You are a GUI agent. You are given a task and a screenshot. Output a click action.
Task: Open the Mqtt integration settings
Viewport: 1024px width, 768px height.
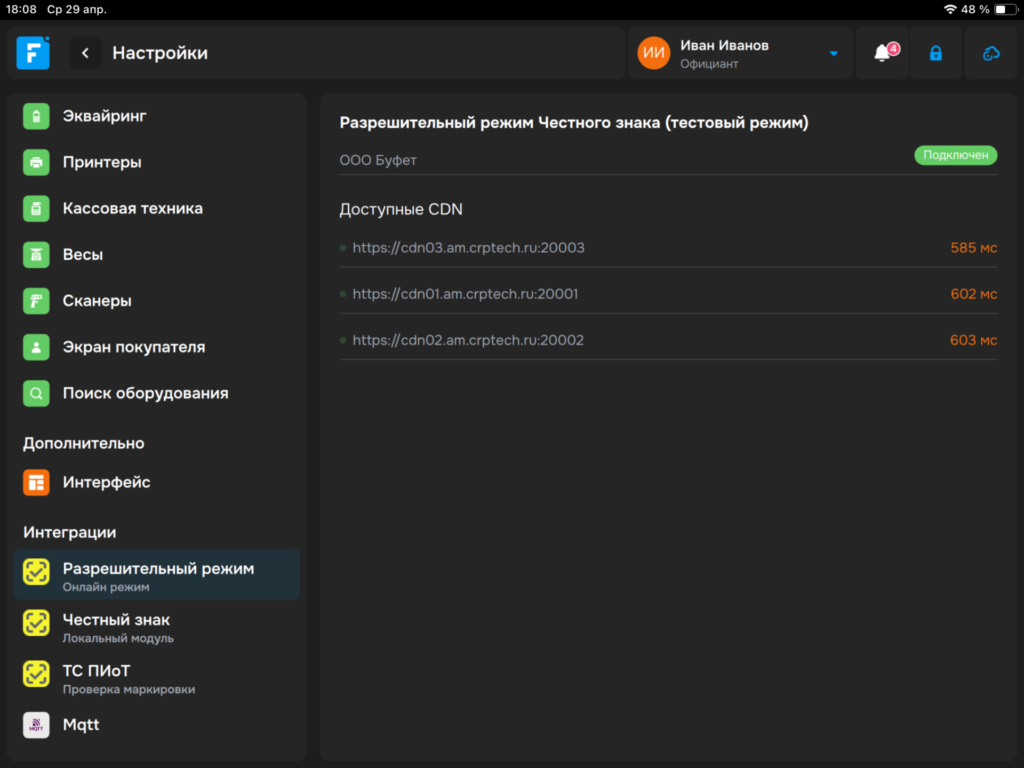[156, 725]
